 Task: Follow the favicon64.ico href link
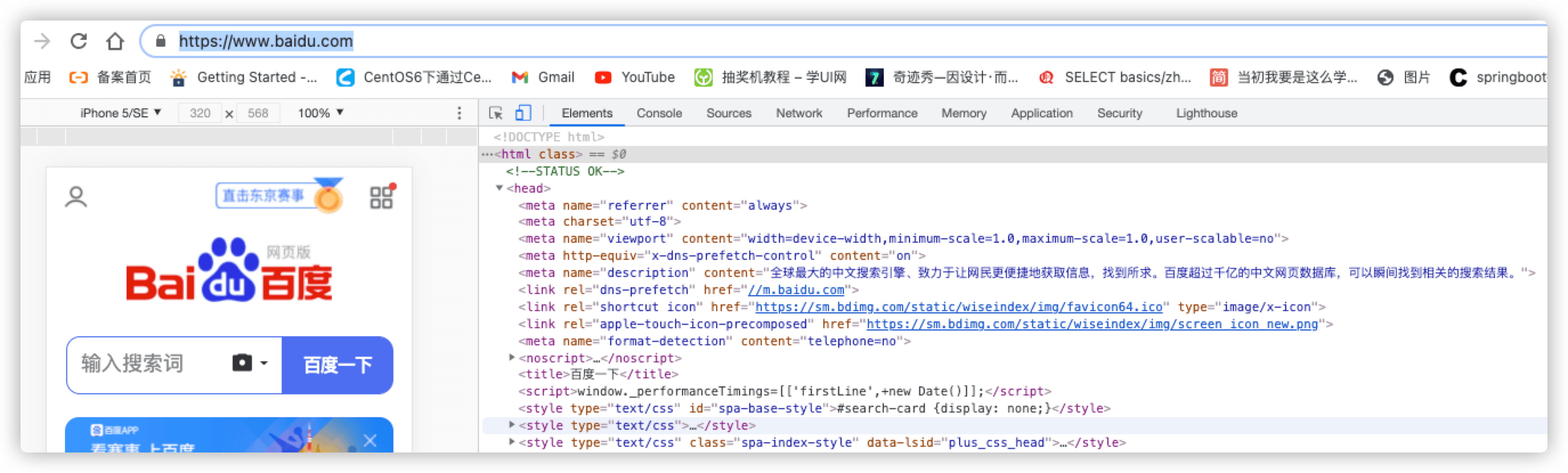pyautogui.click(x=958, y=307)
